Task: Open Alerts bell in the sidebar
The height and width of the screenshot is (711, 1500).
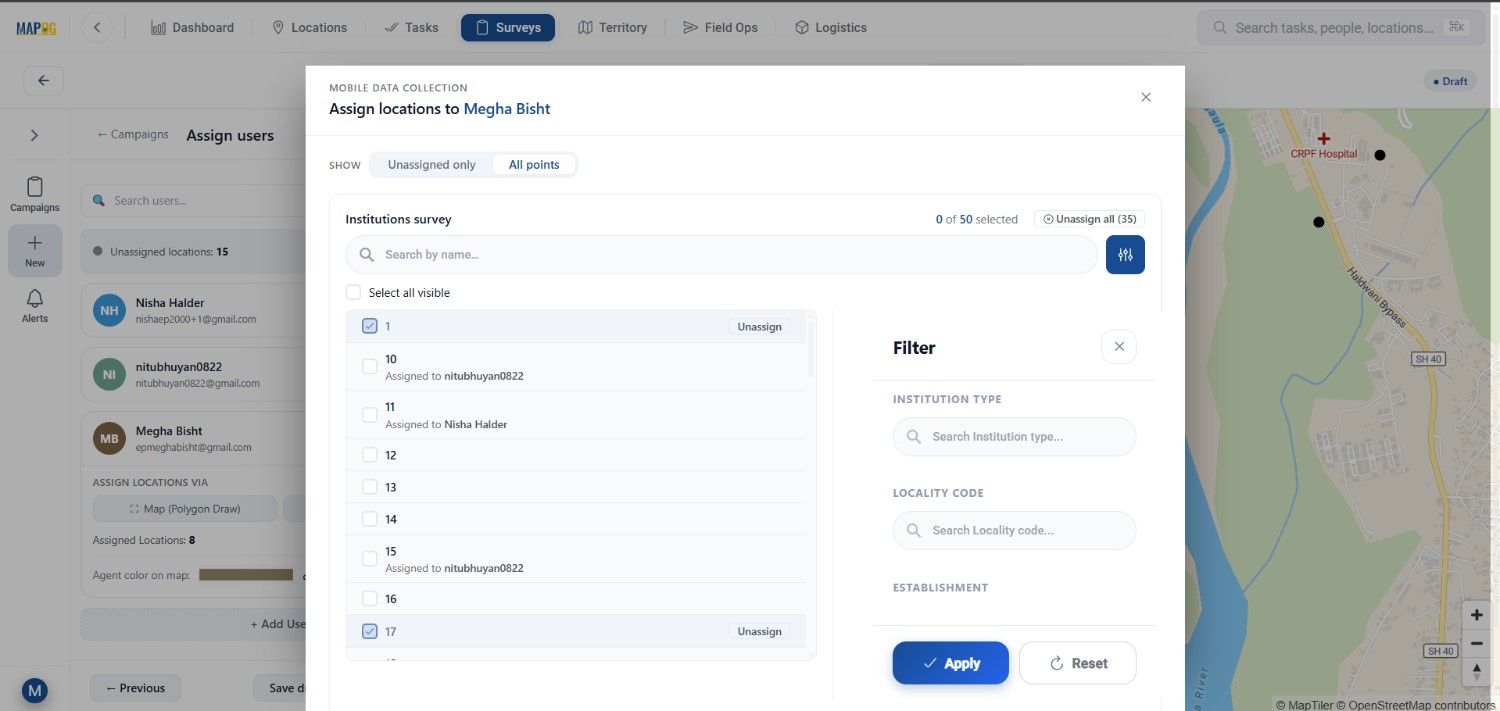Action: point(35,305)
